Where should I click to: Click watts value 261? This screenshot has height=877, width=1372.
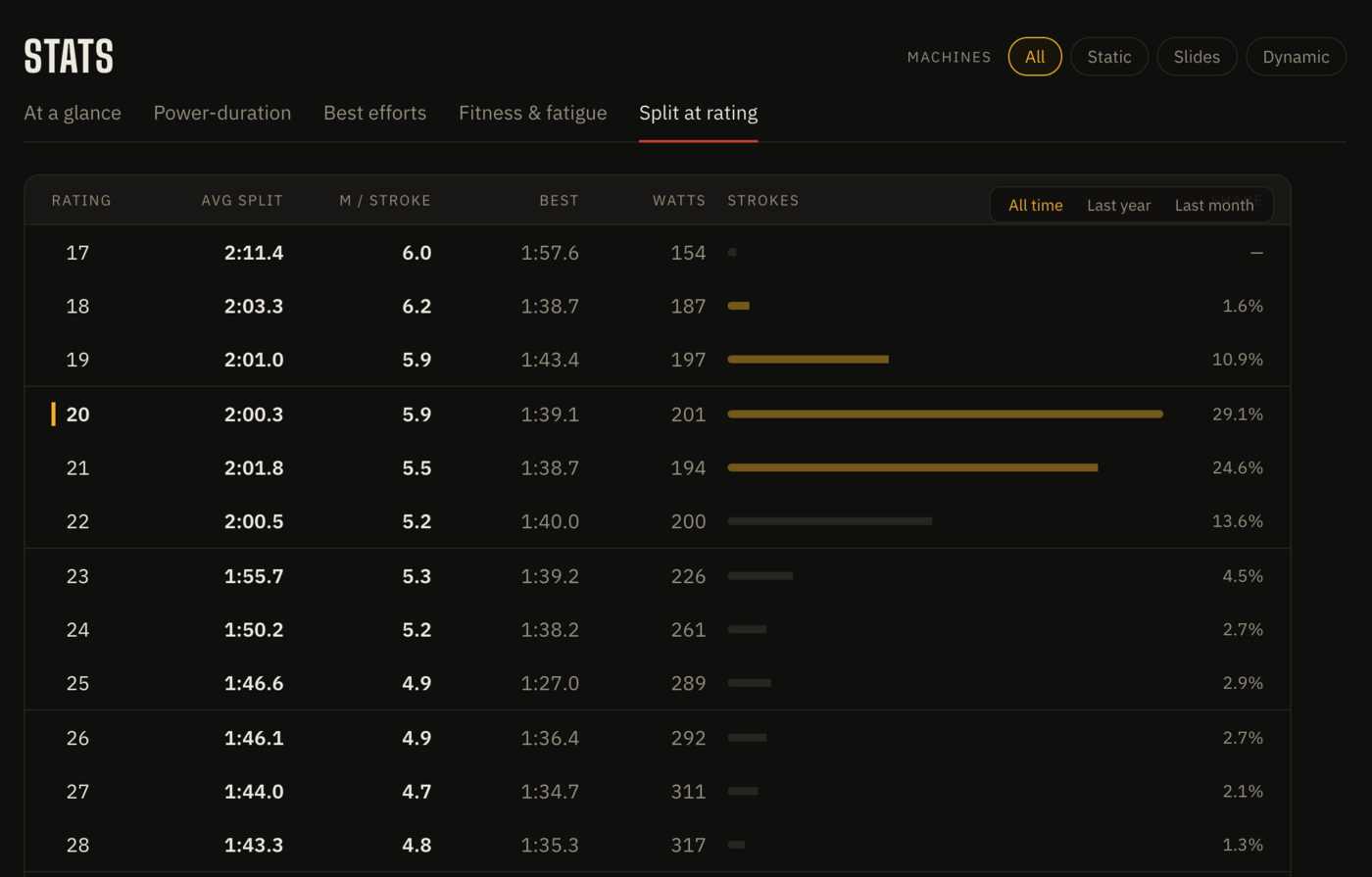point(688,629)
